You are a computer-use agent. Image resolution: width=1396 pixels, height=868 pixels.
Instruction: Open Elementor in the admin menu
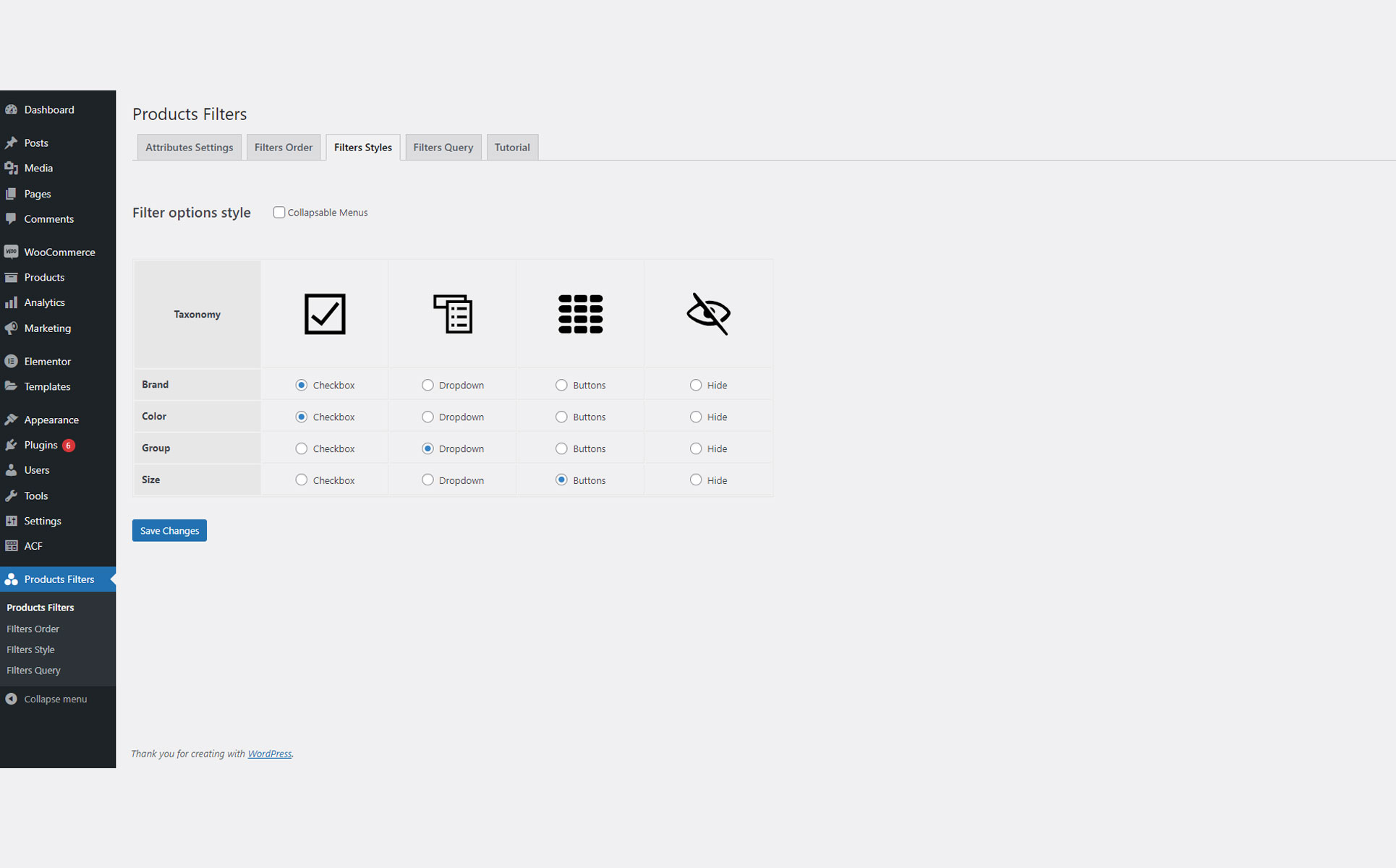pos(47,361)
